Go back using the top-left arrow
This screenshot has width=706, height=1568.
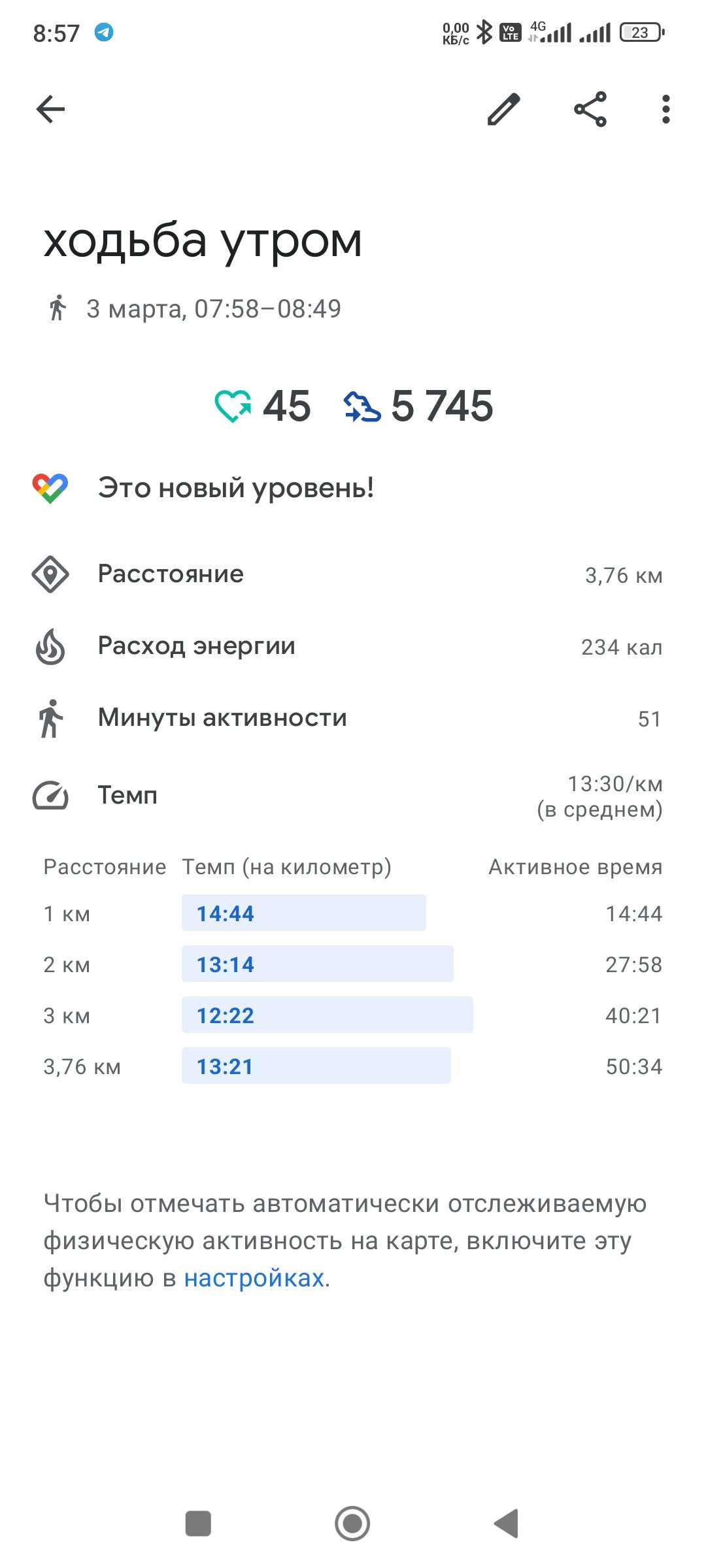pos(50,109)
